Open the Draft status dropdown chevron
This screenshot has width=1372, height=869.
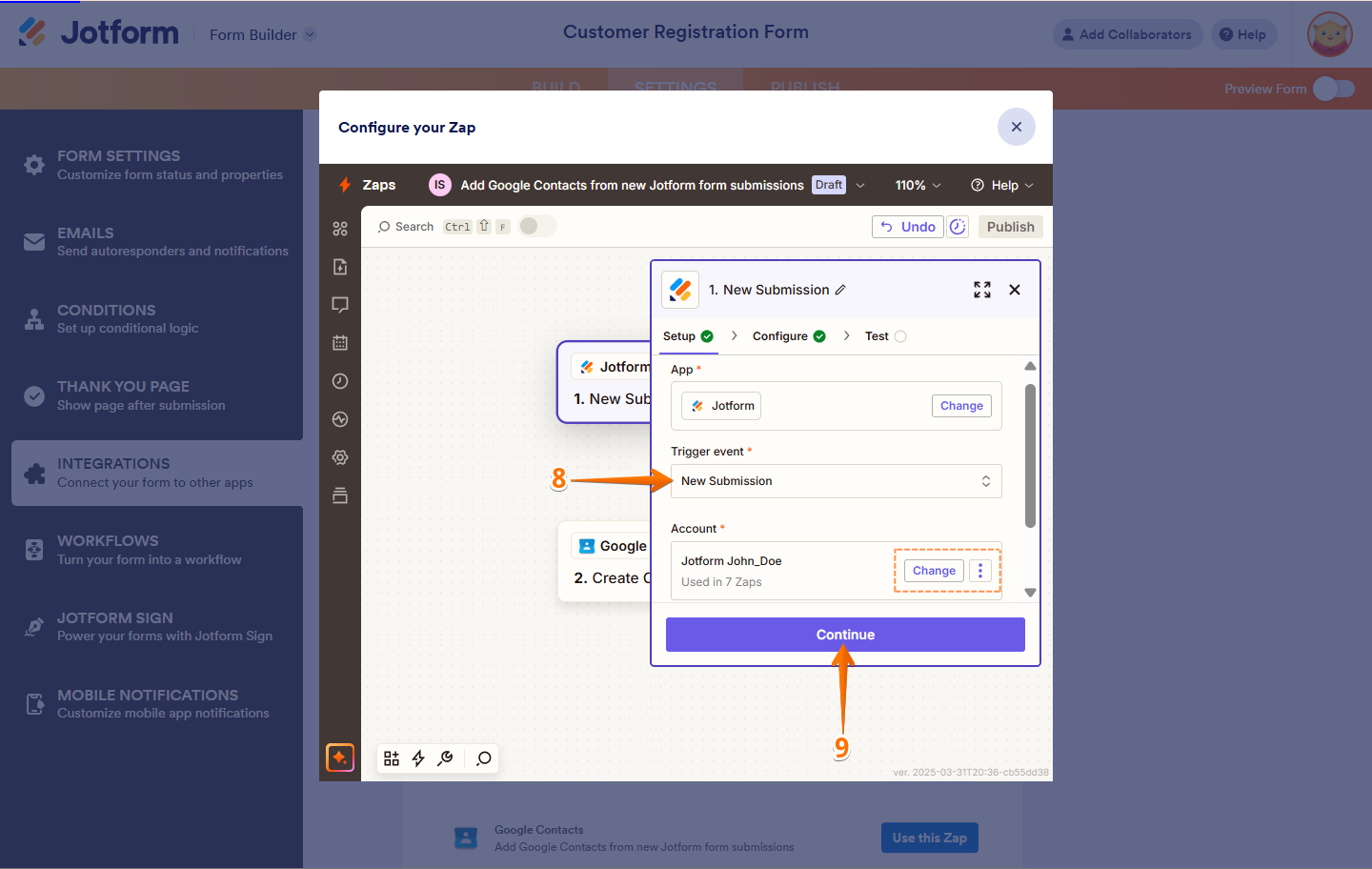click(x=860, y=185)
